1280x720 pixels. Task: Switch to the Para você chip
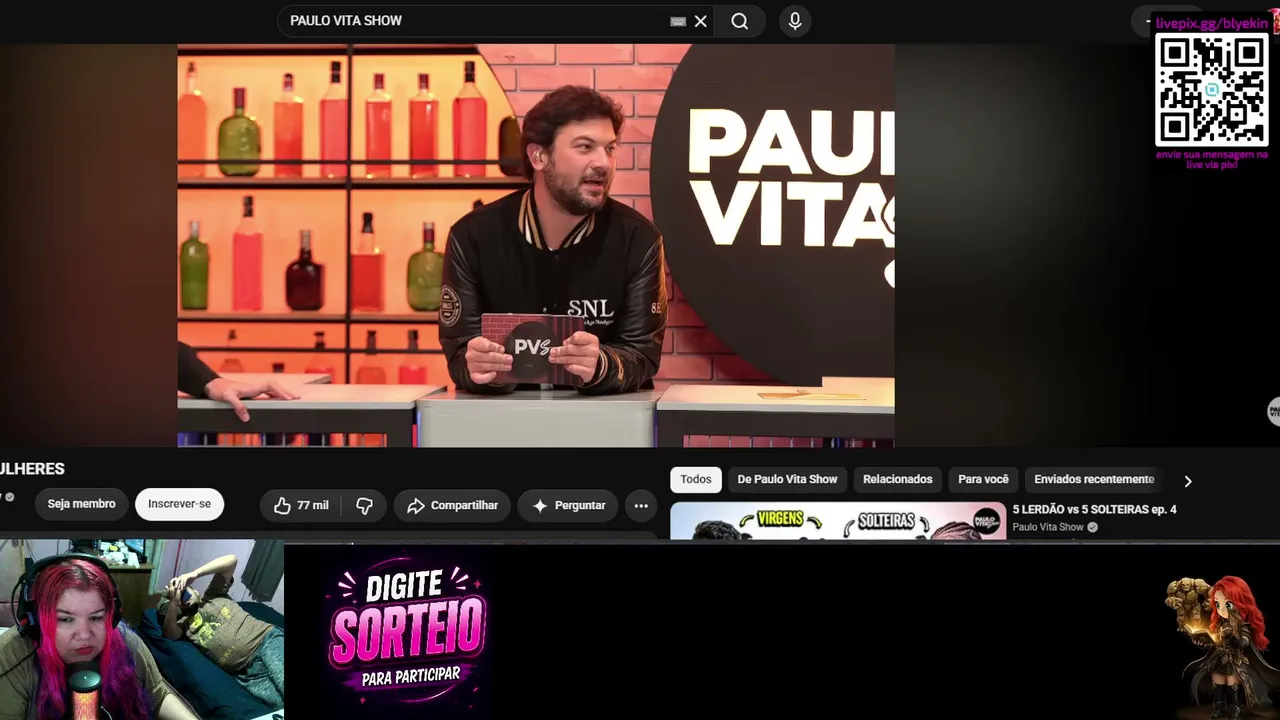[x=983, y=479]
